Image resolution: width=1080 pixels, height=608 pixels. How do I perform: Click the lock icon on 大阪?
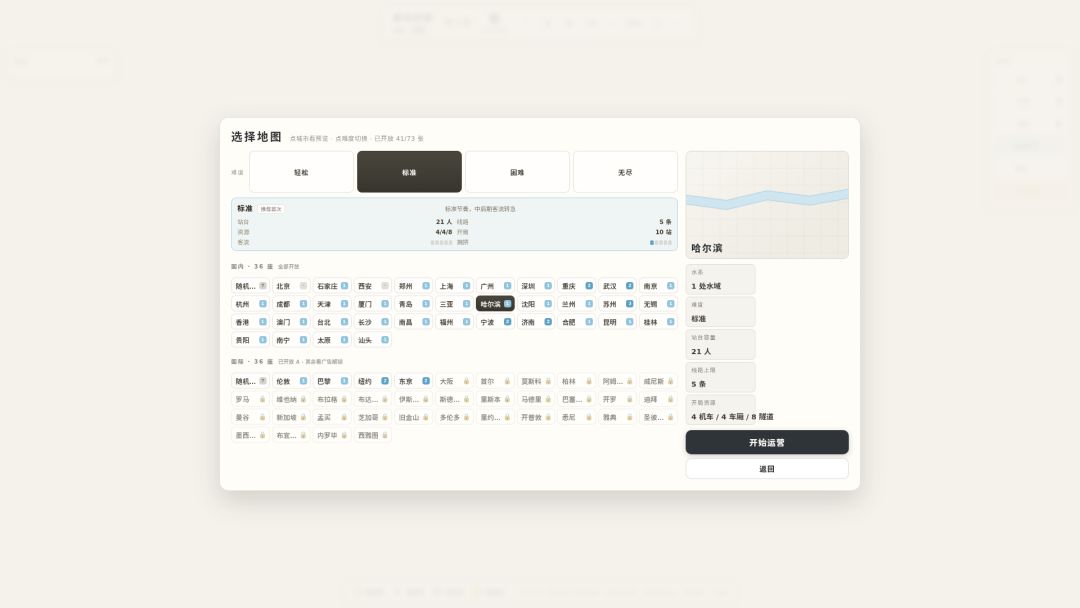pyautogui.click(x=466, y=381)
